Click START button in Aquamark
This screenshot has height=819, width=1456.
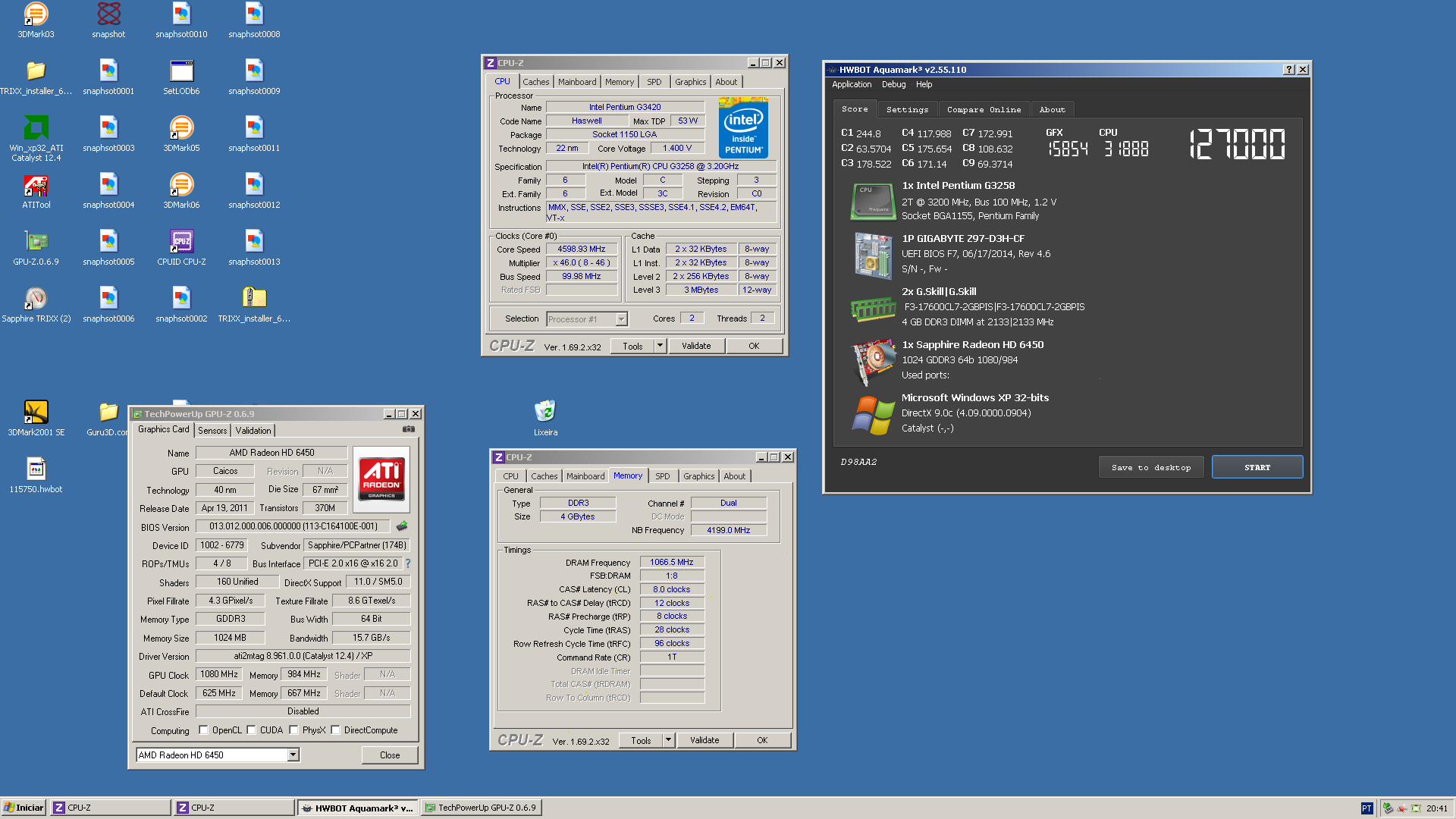coord(1257,468)
